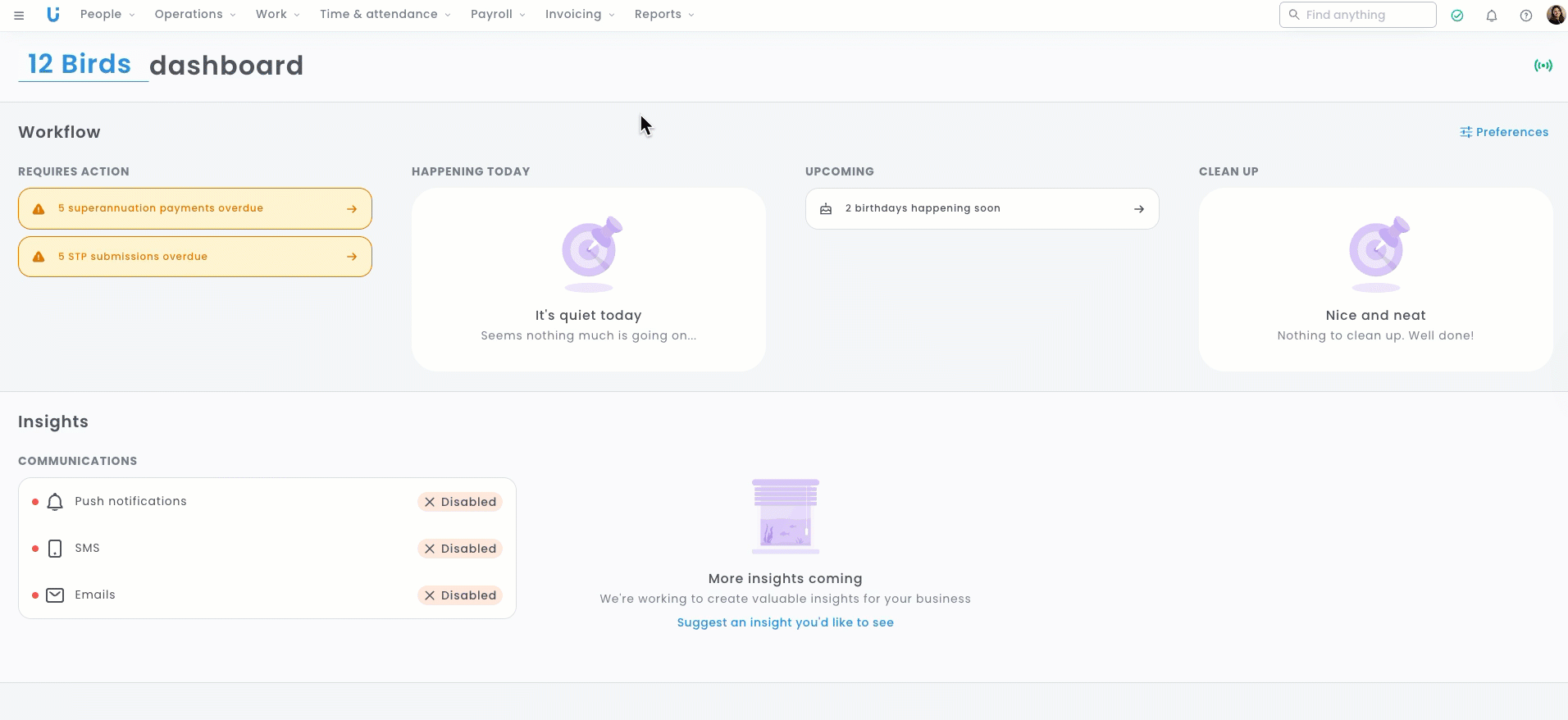Click Suggest an insight you'd like to see
Viewport: 1568px width, 720px height.
[785, 622]
